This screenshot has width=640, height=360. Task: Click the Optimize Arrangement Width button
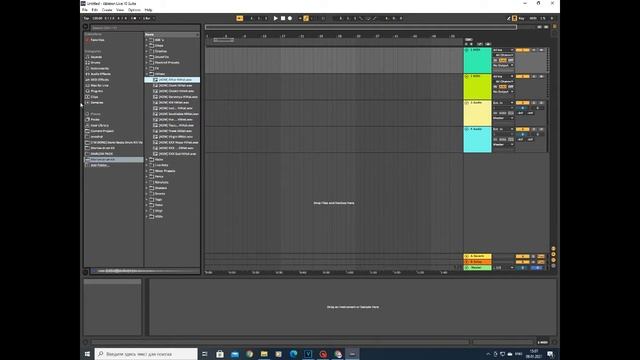click(546, 27)
